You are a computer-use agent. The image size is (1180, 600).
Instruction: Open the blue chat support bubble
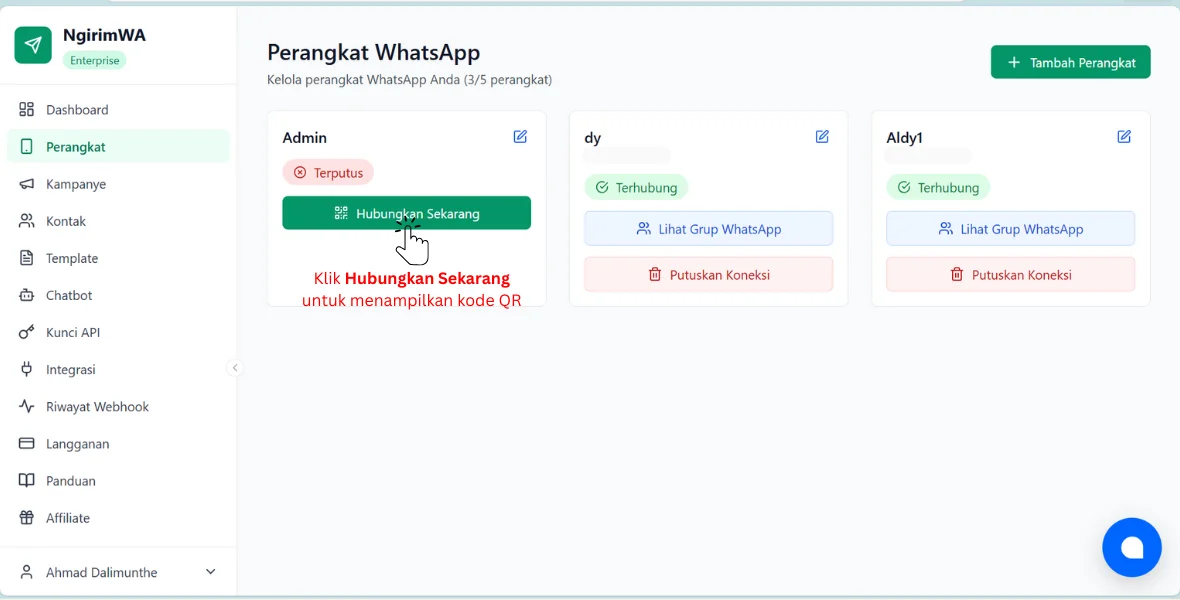(1131, 547)
